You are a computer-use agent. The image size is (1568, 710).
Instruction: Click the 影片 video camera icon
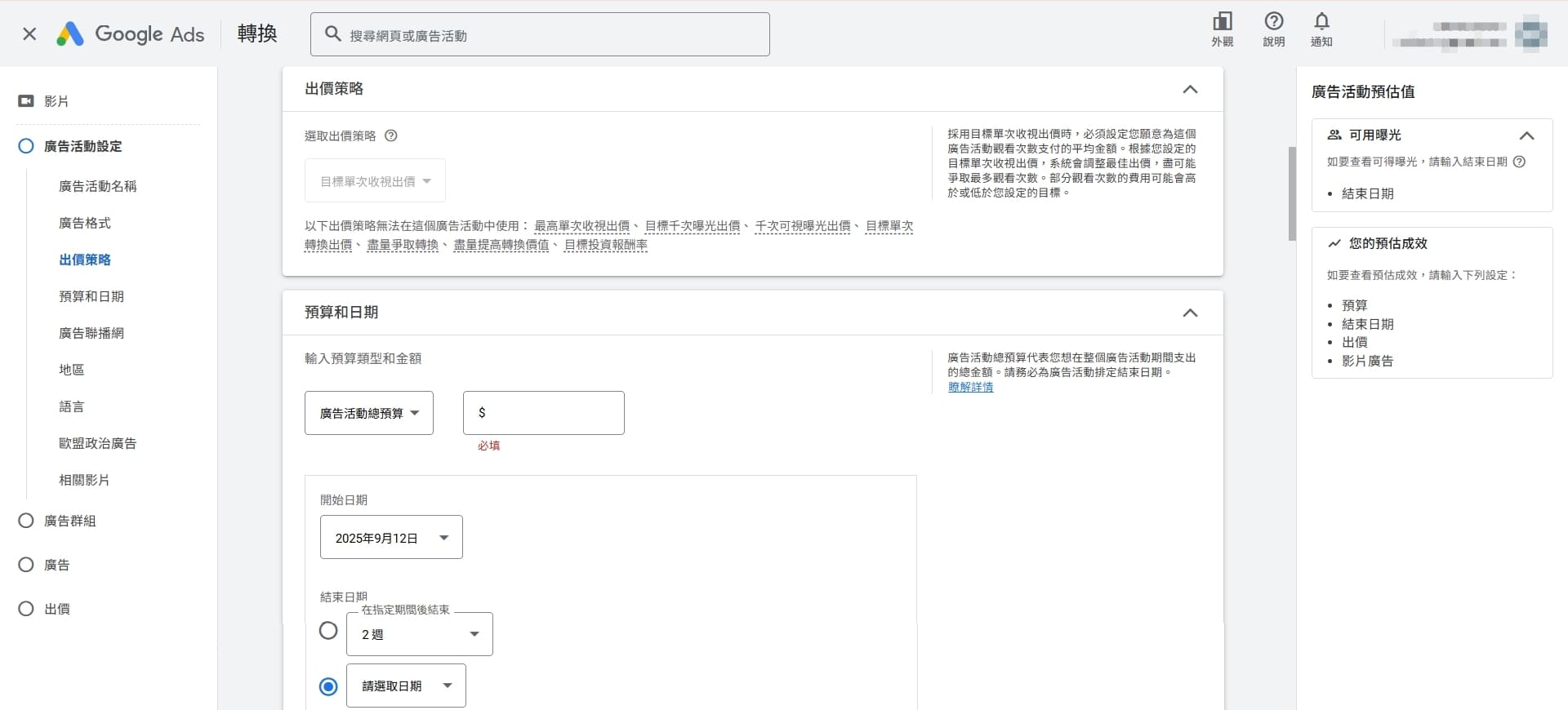coord(26,101)
